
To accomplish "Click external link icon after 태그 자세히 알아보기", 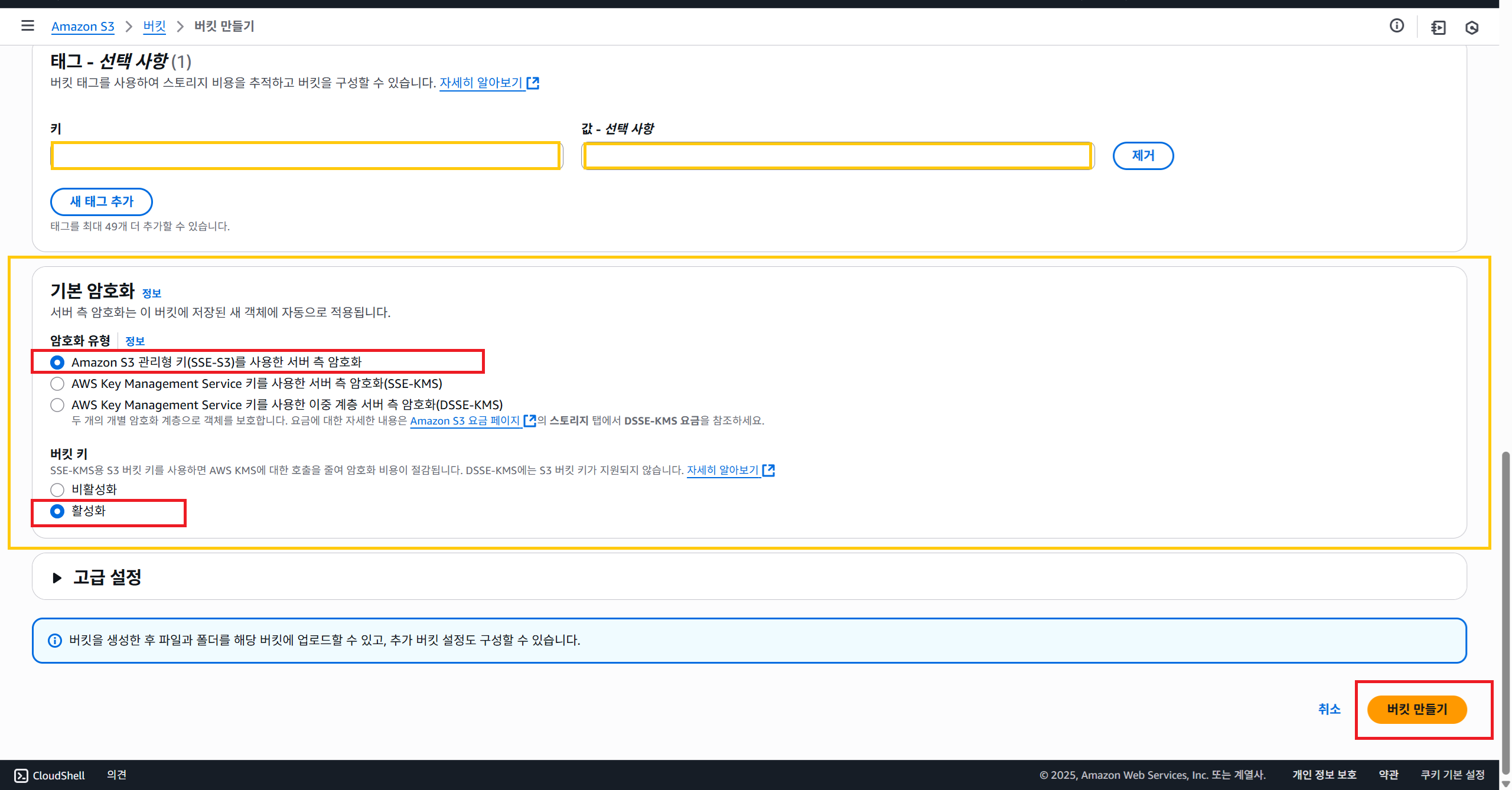I will point(533,83).
